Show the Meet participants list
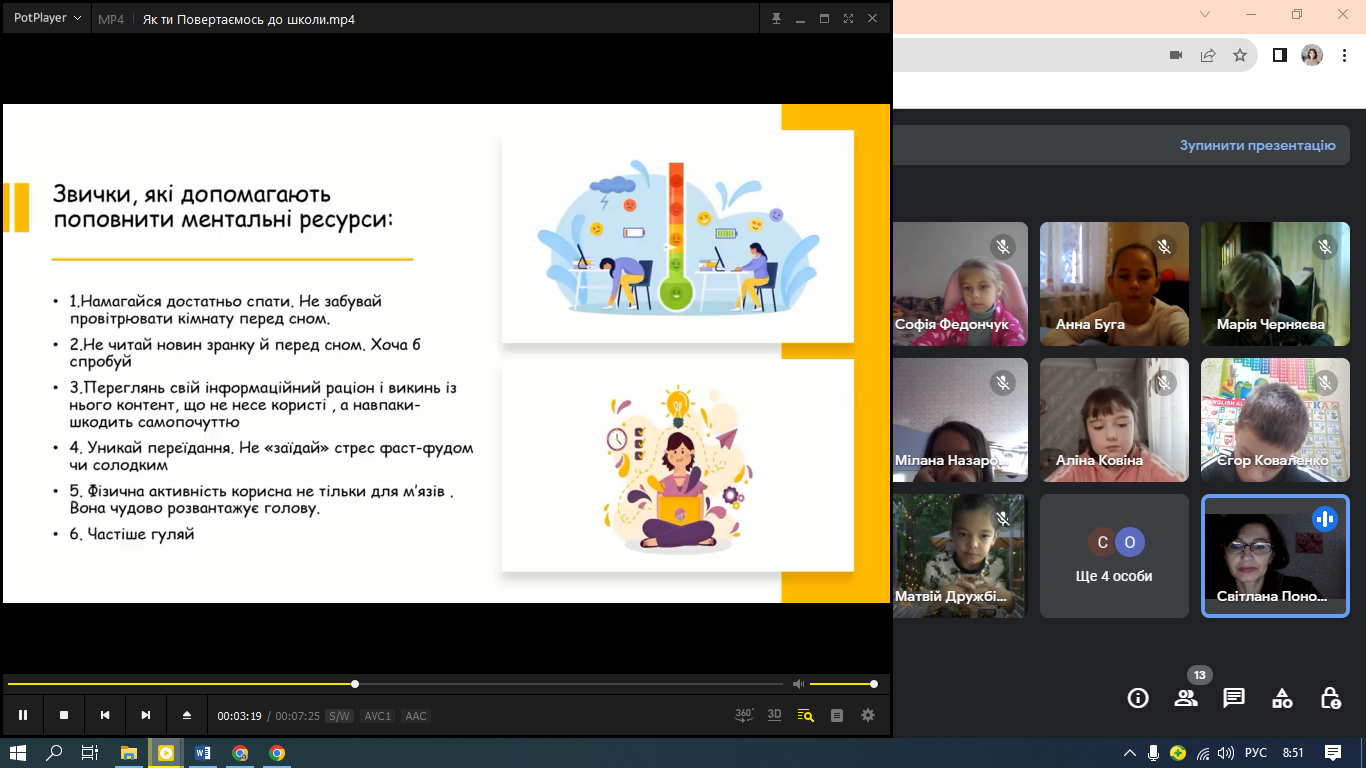The width and height of the screenshot is (1366, 768). click(x=1186, y=698)
